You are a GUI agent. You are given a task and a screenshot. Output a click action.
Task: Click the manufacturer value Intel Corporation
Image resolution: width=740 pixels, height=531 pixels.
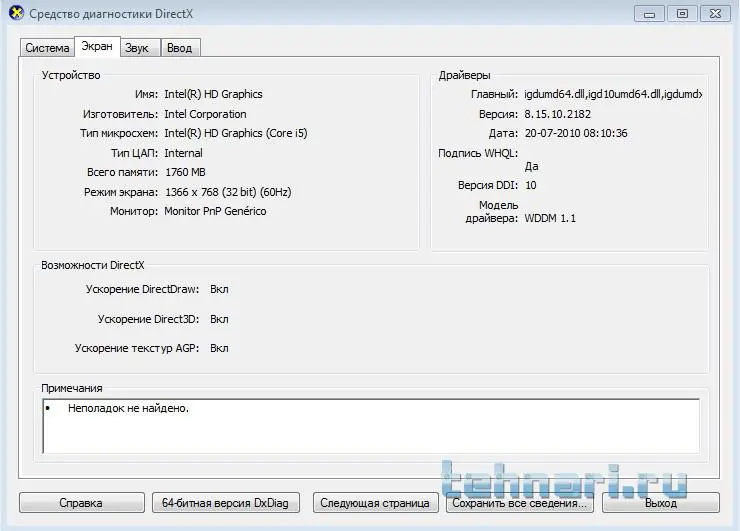(205, 114)
